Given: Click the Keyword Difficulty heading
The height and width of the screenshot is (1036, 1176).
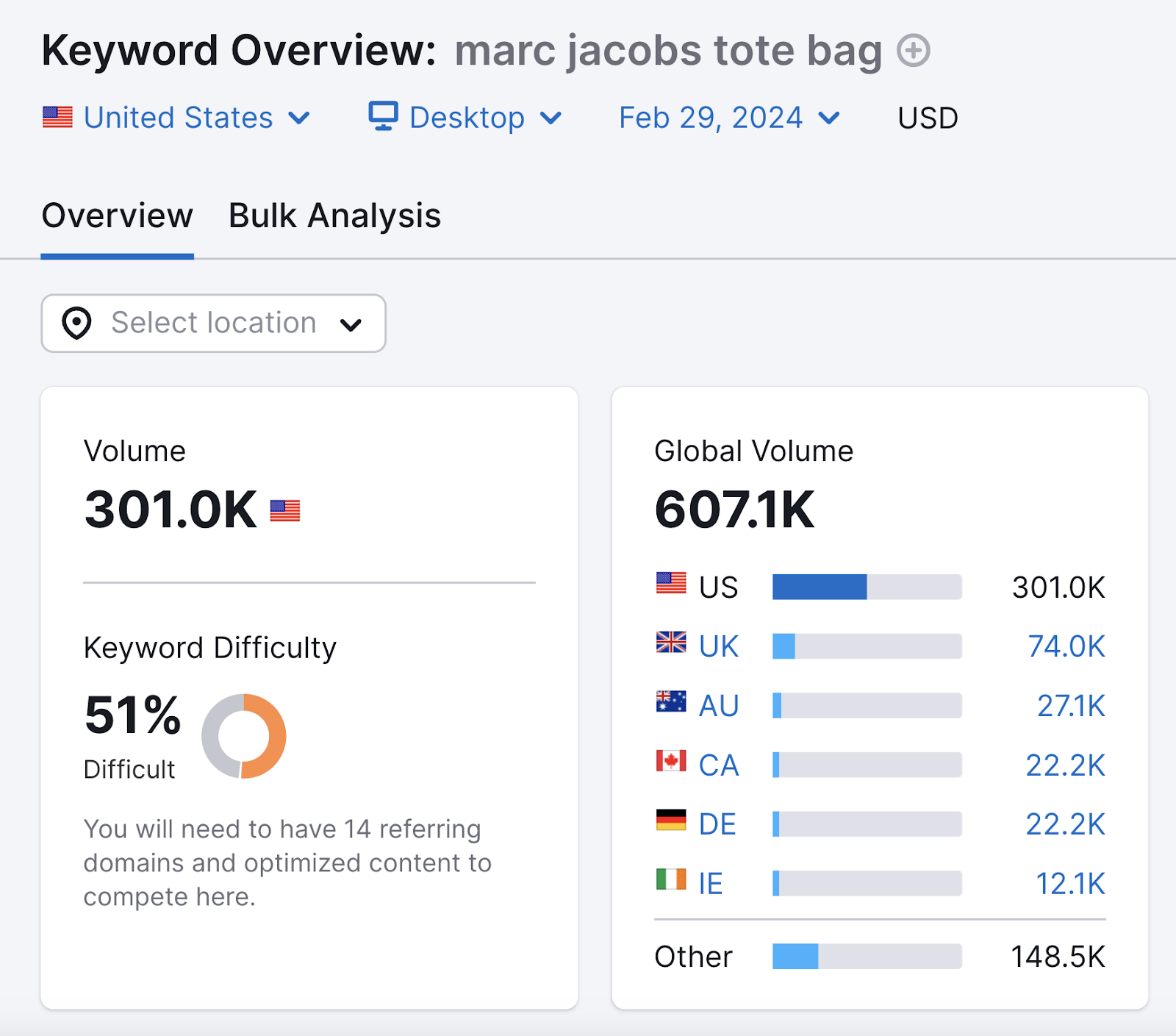Looking at the screenshot, I should point(210,648).
